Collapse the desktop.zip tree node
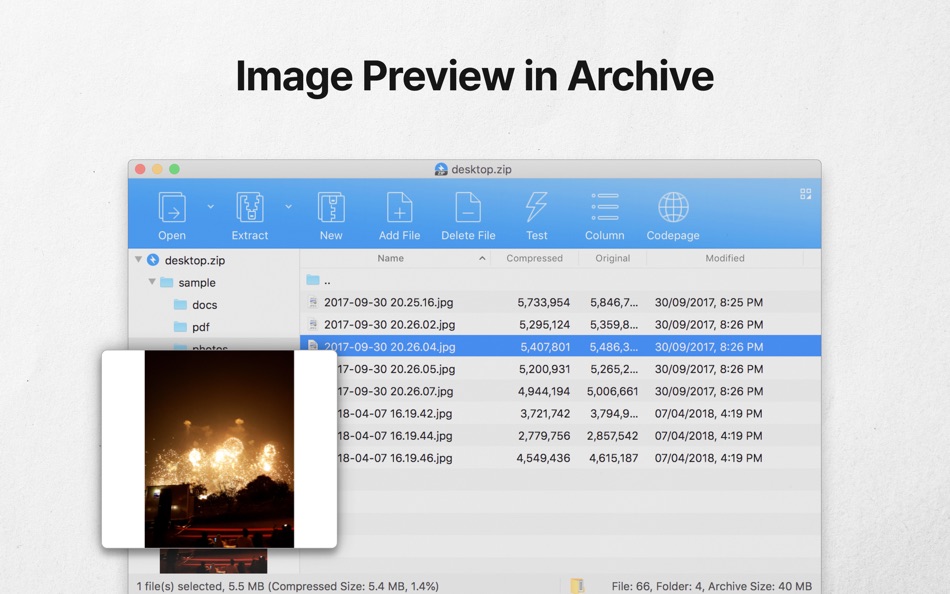The image size is (950, 594). tap(139, 259)
